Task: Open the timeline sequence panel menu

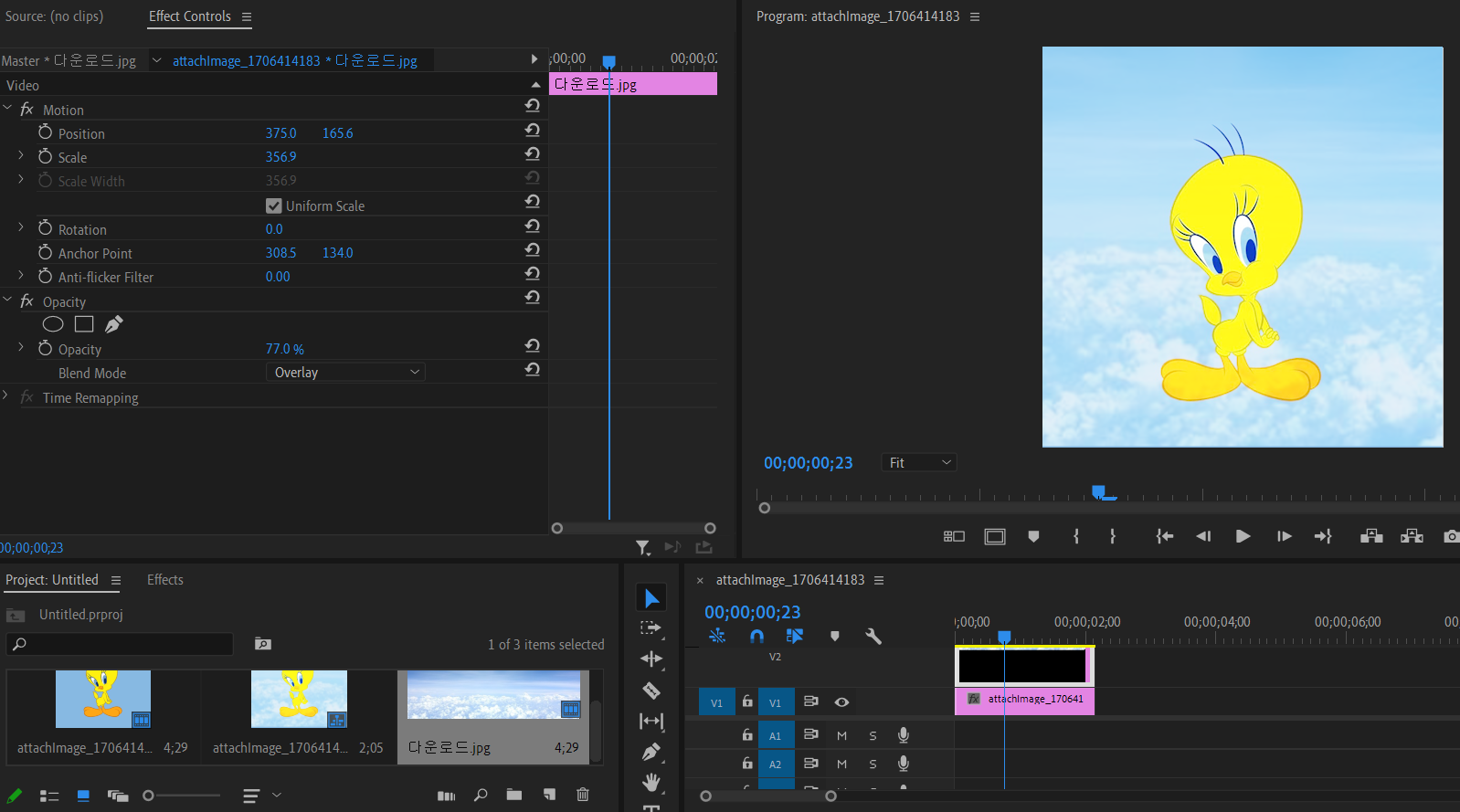Action: [879, 580]
